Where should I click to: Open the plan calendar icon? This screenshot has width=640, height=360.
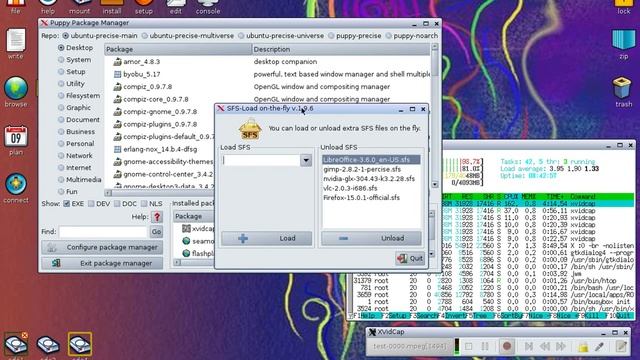(x=16, y=137)
